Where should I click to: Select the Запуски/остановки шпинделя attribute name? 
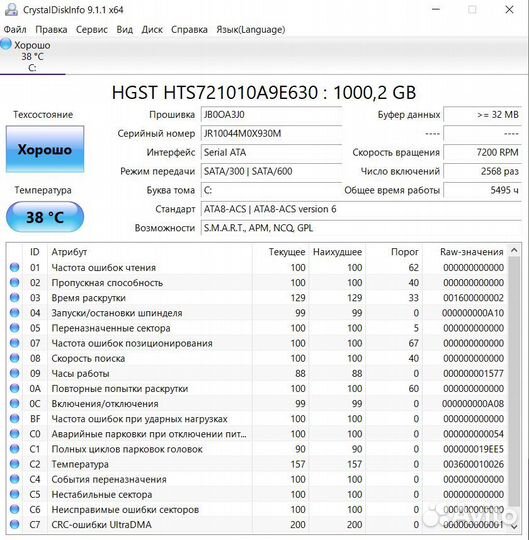(x=117, y=313)
